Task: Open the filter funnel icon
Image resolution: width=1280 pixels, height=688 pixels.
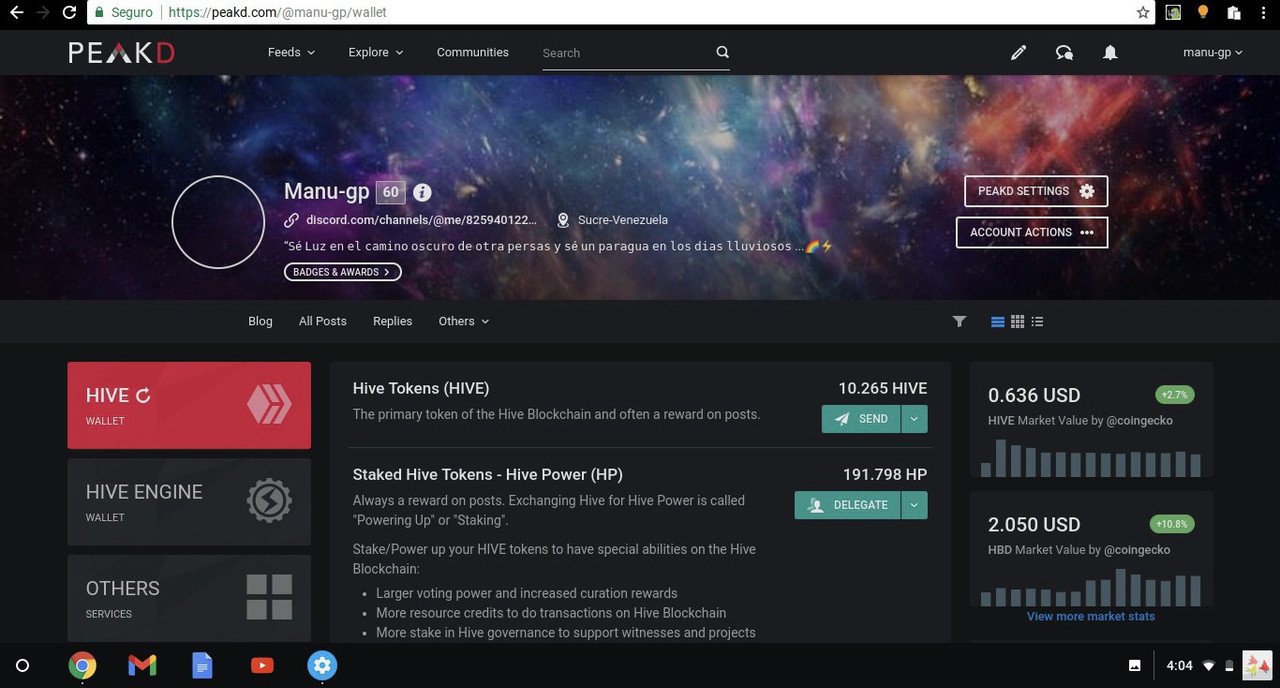Action: (x=959, y=321)
